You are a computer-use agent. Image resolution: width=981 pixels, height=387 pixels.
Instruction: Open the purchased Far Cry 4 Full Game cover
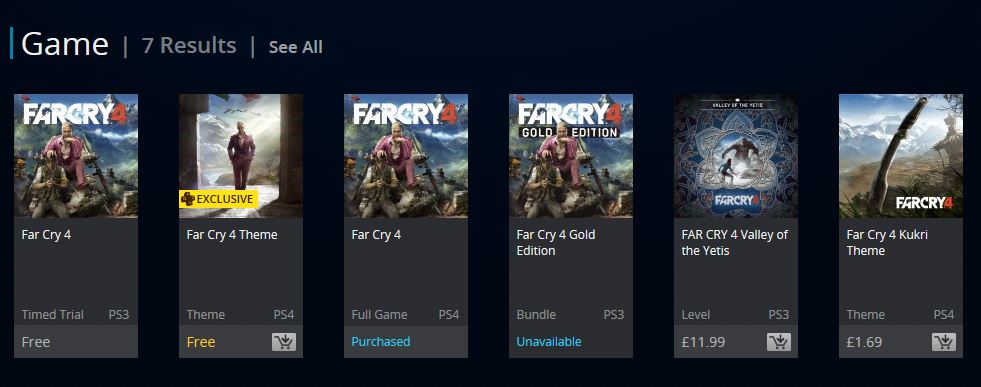pyautogui.click(x=406, y=156)
